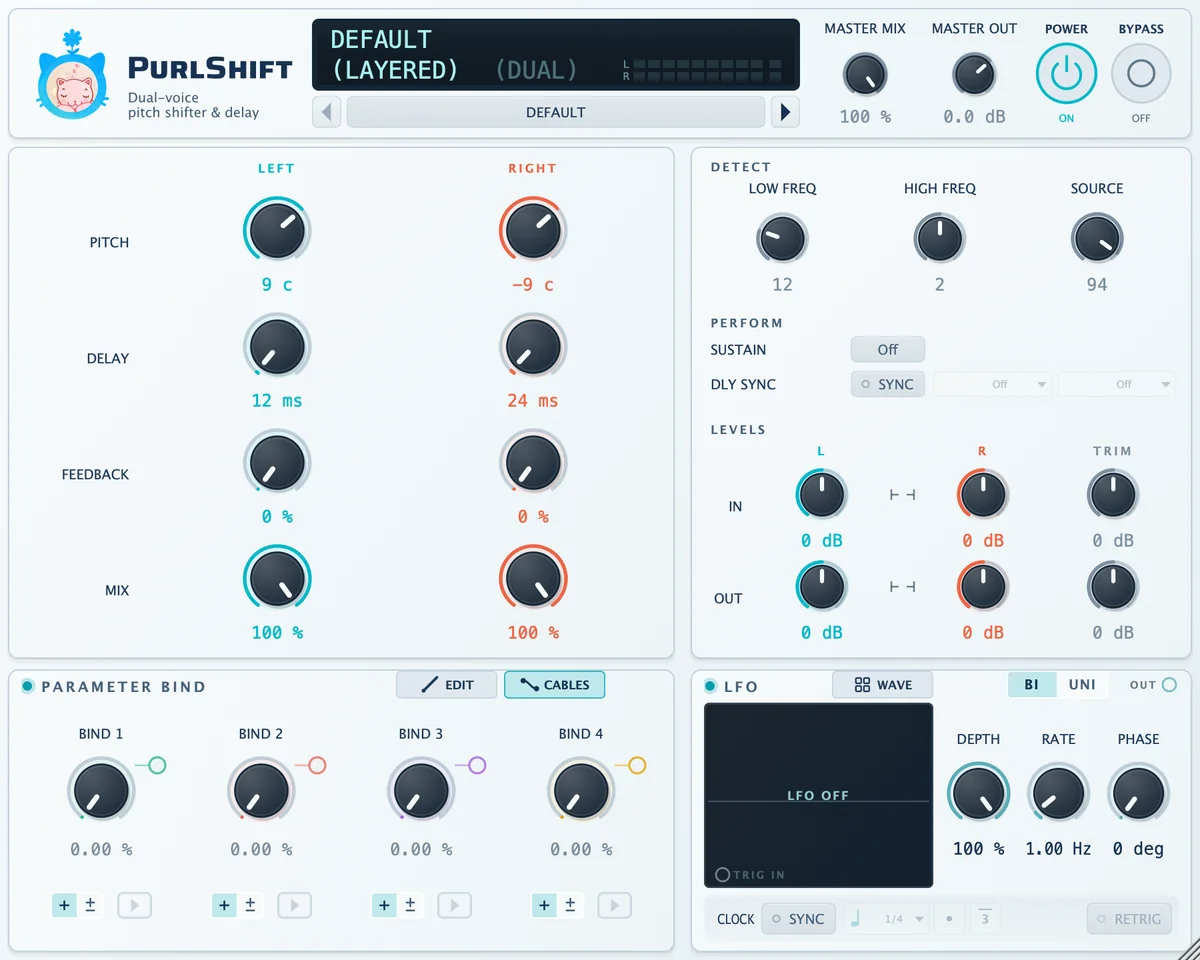Toggle the Parameter Bind enable indicator

(x=28, y=686)
